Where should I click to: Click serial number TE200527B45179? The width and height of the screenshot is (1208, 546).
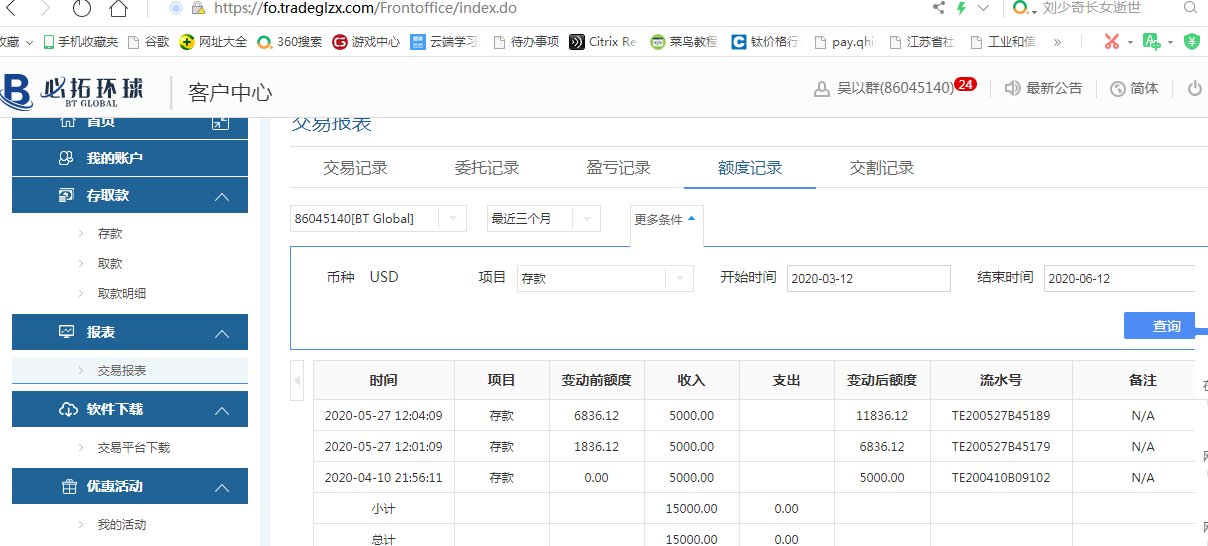[x=1001, y=447]
